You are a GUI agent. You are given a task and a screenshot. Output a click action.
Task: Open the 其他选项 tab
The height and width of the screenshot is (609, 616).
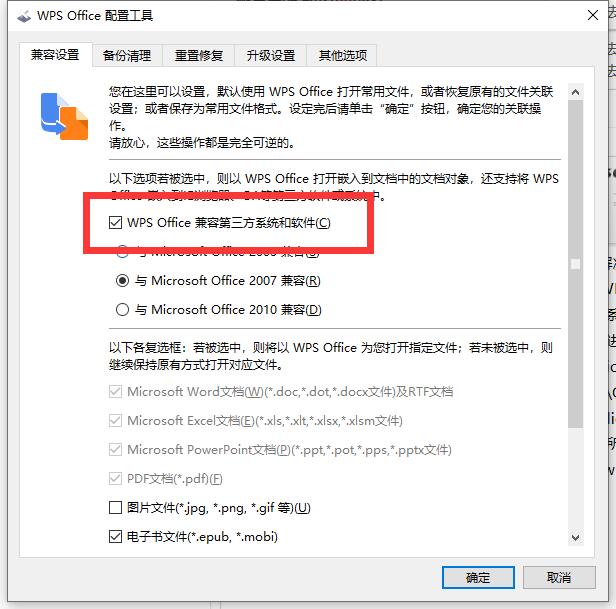click(343, 55)
